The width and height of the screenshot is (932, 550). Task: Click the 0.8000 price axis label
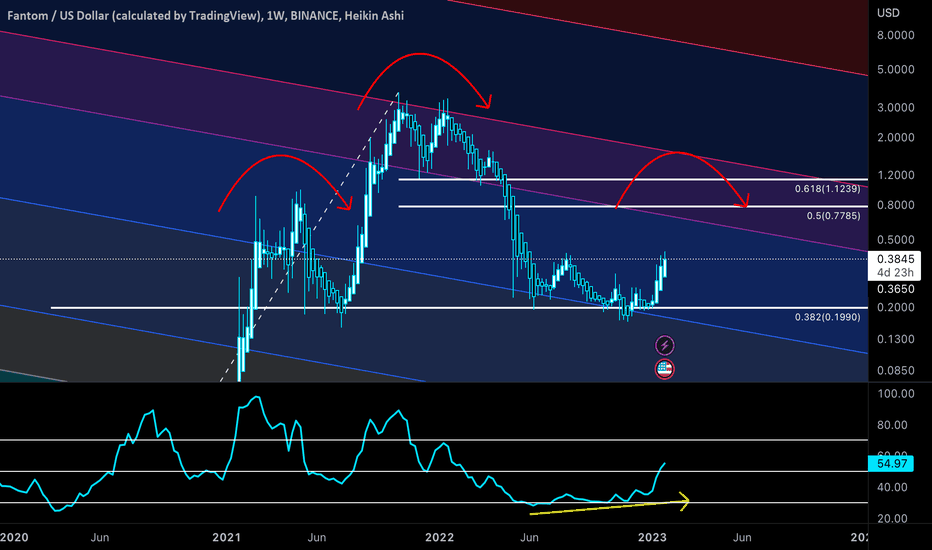point(896,205)
